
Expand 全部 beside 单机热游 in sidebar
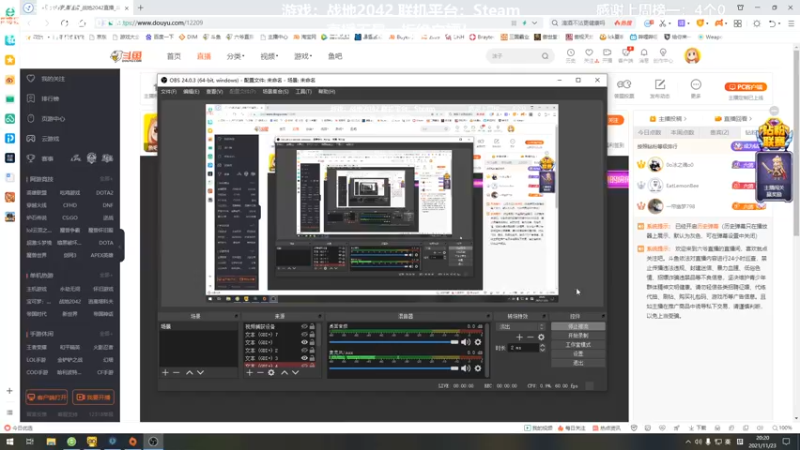tap(106, 276)
